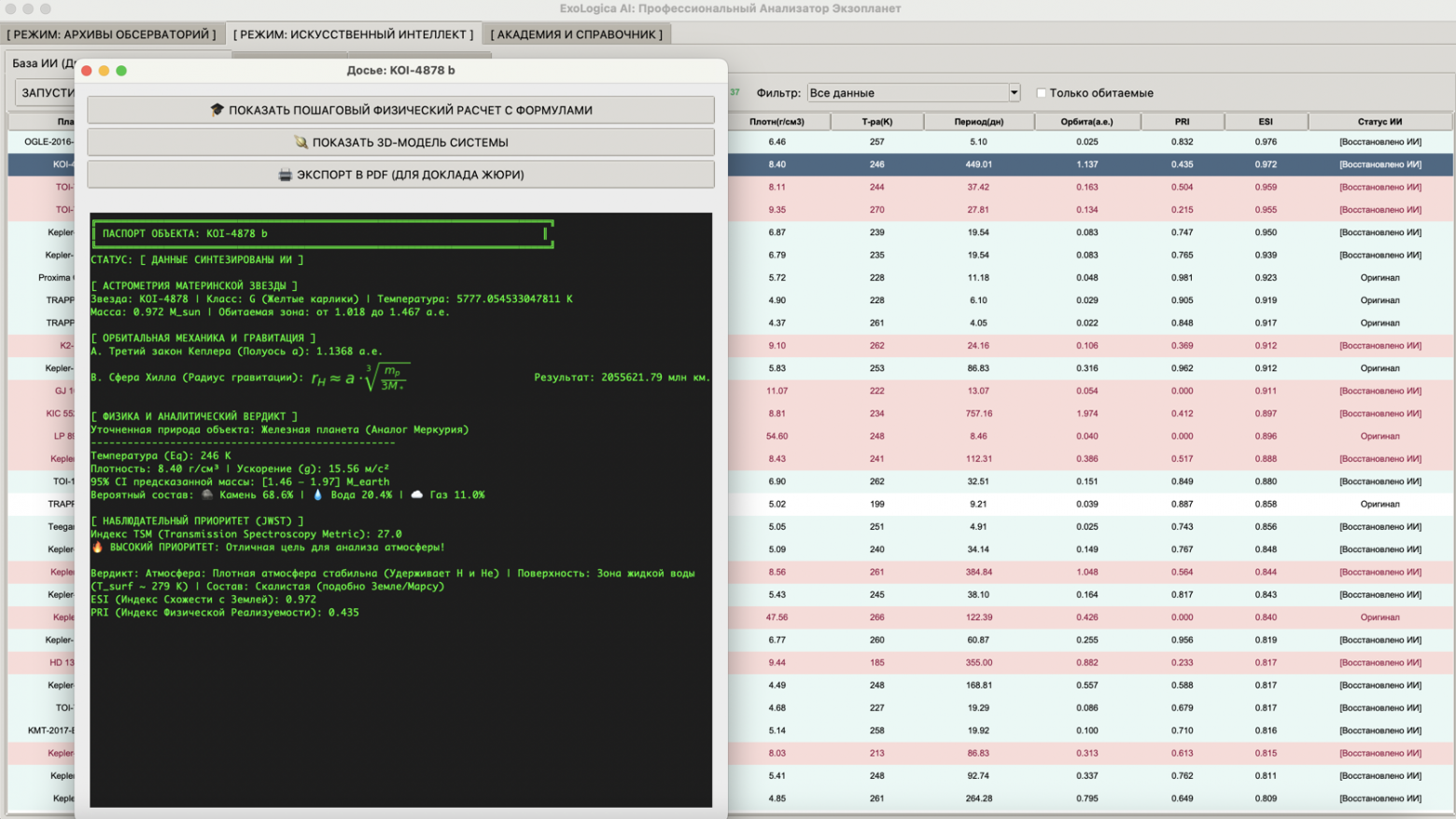Maximize the dossier window with the green button
The image size is (1456, 819).
coord(121,71)
